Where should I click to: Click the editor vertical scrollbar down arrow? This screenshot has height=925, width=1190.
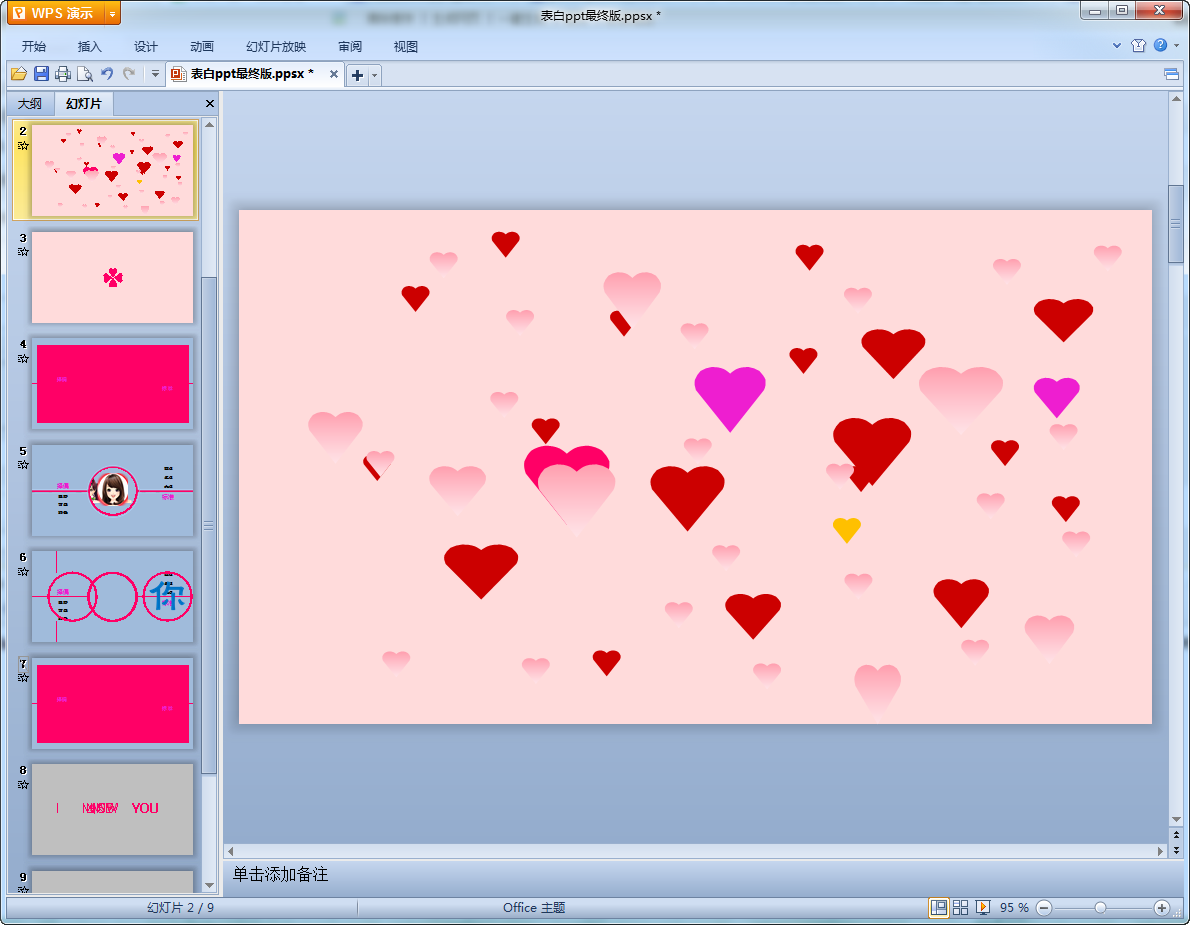click(x=1176, y=820)
